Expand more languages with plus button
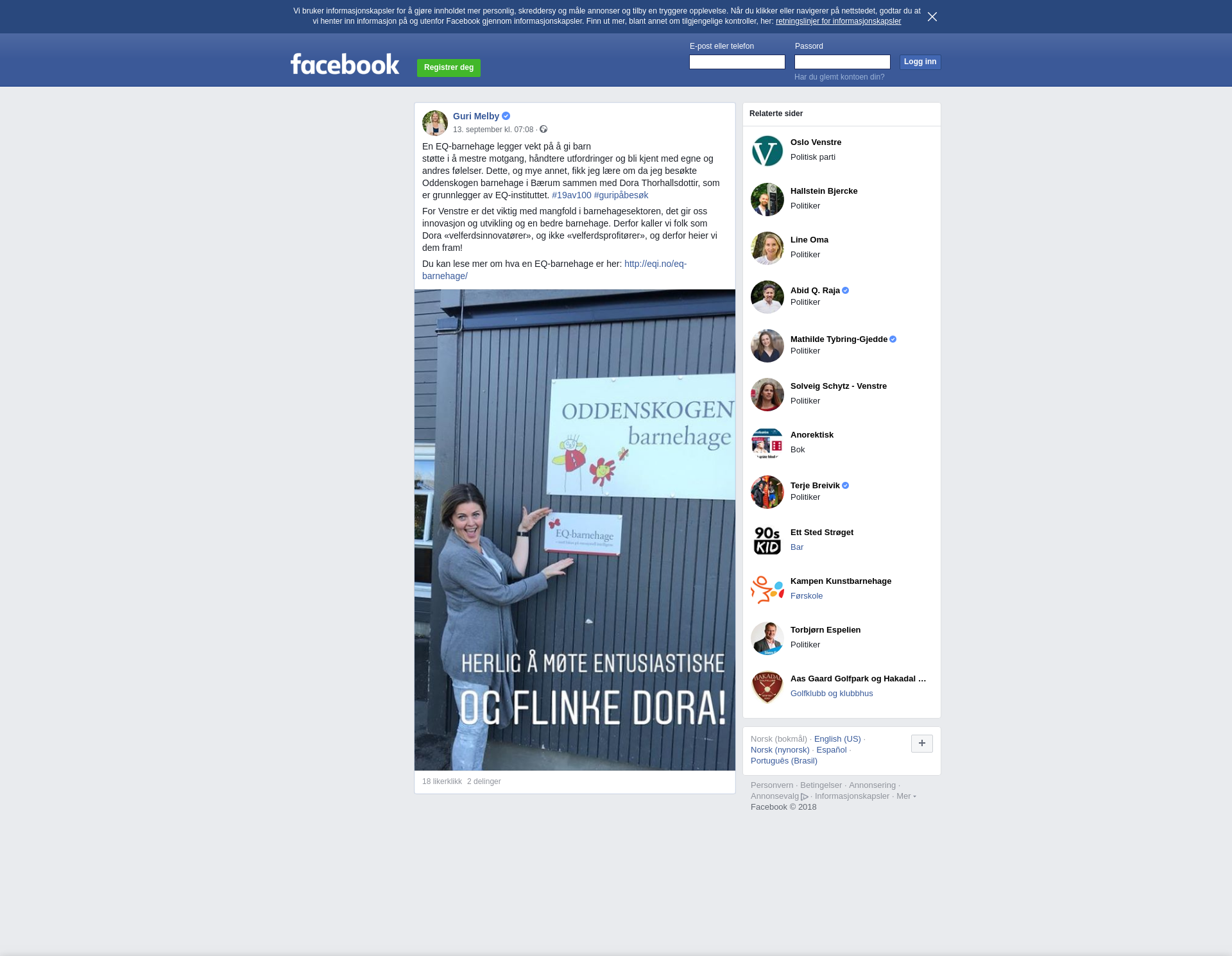1232x956 pixels. 921,744
